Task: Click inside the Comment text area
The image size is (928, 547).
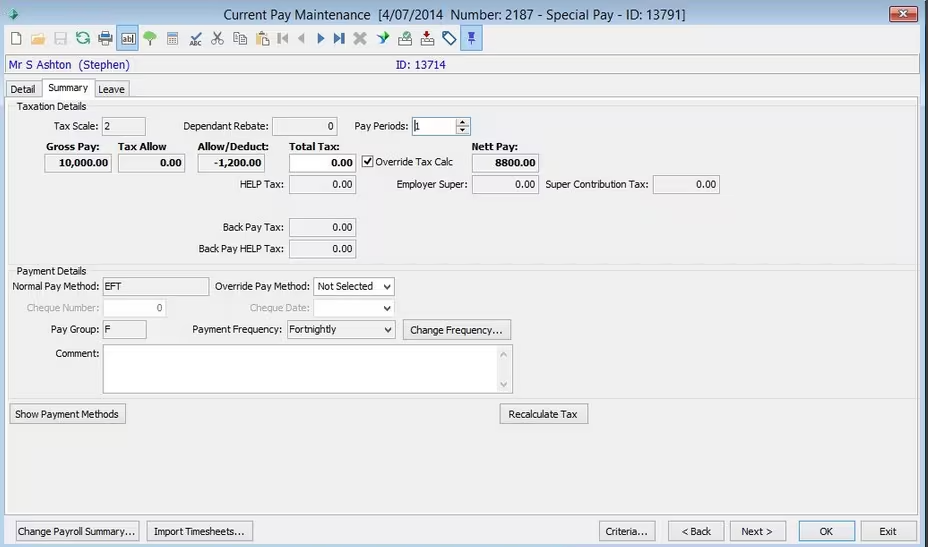Action: 301,369
